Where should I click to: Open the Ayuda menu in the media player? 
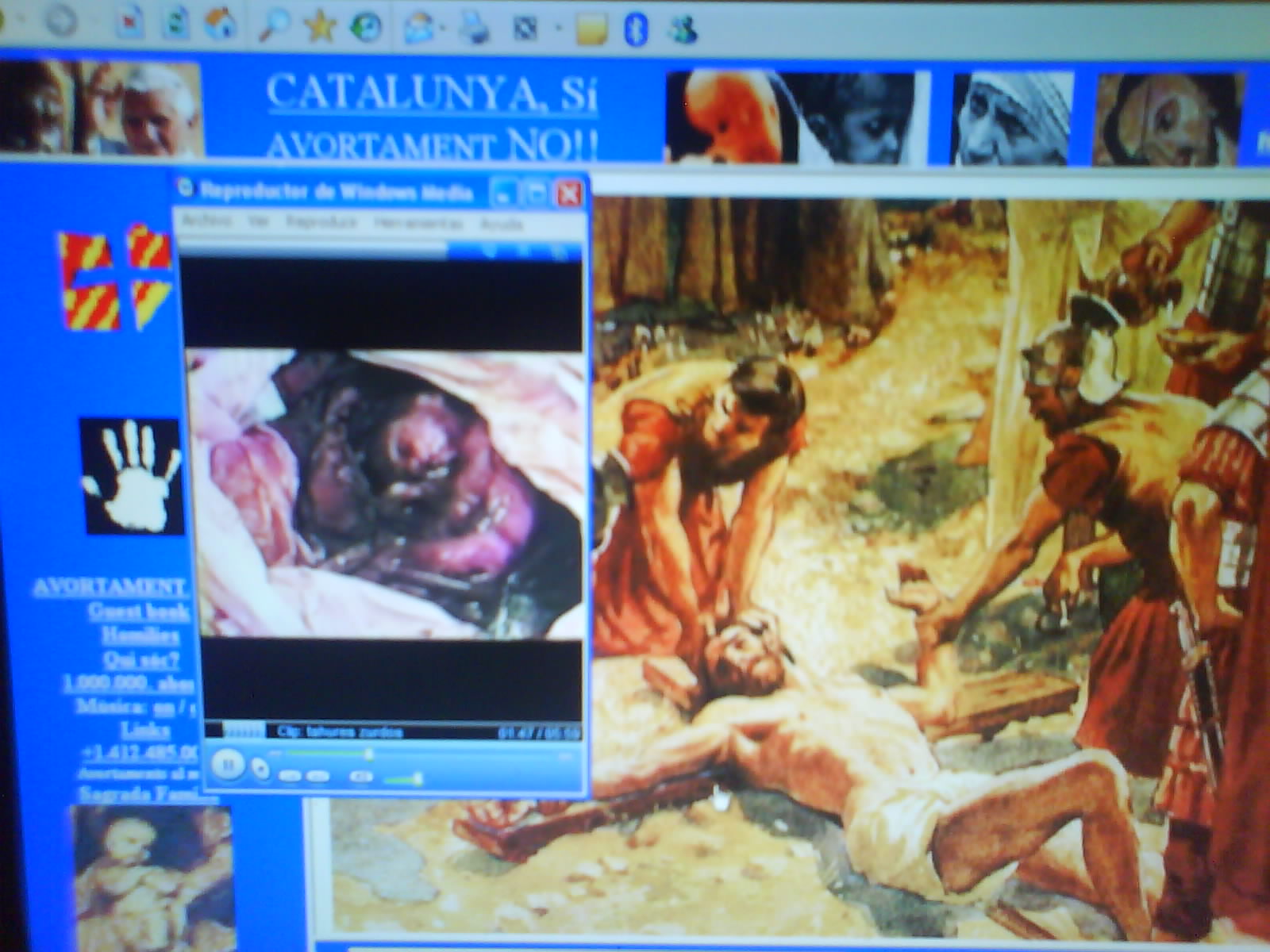[x=502, y=225]
